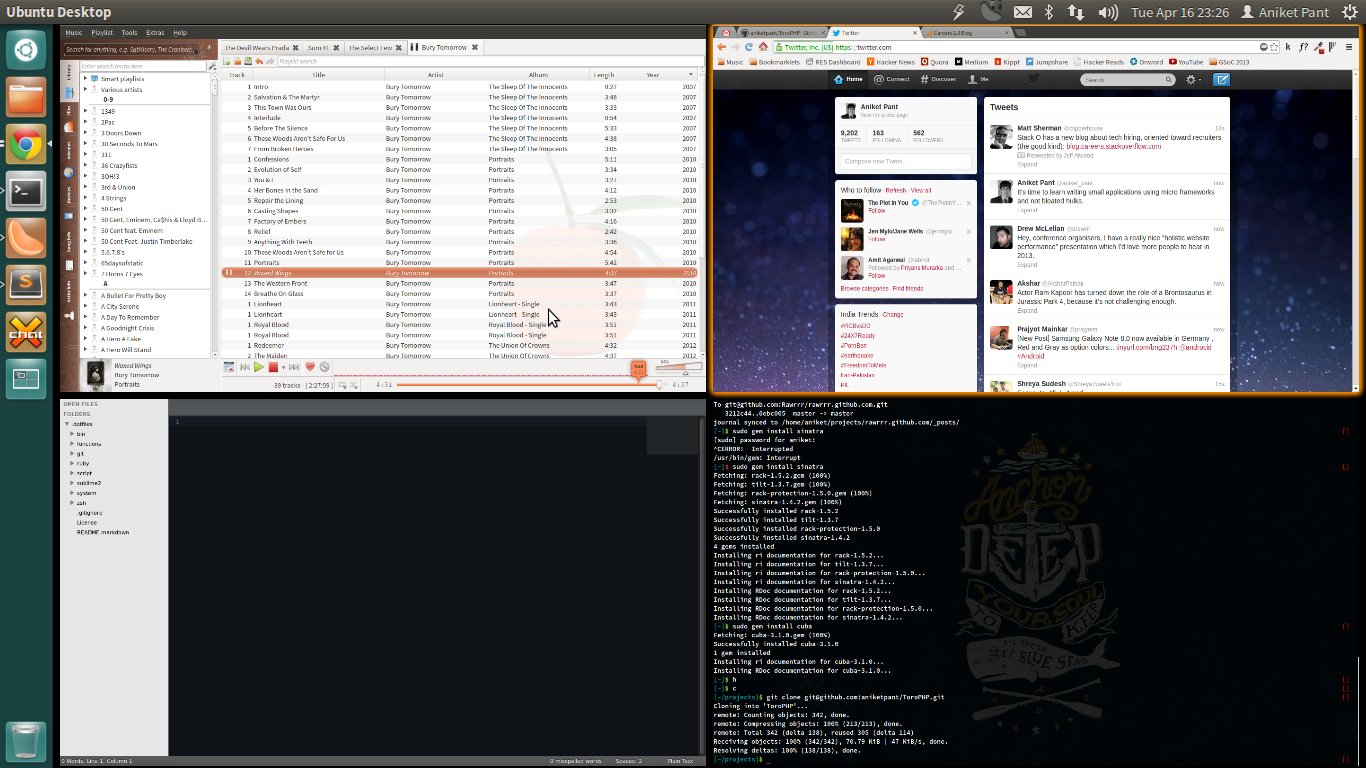1366x768 pixels.
Task: Adjust the Clementine volume slider
Action: [677, 370]
